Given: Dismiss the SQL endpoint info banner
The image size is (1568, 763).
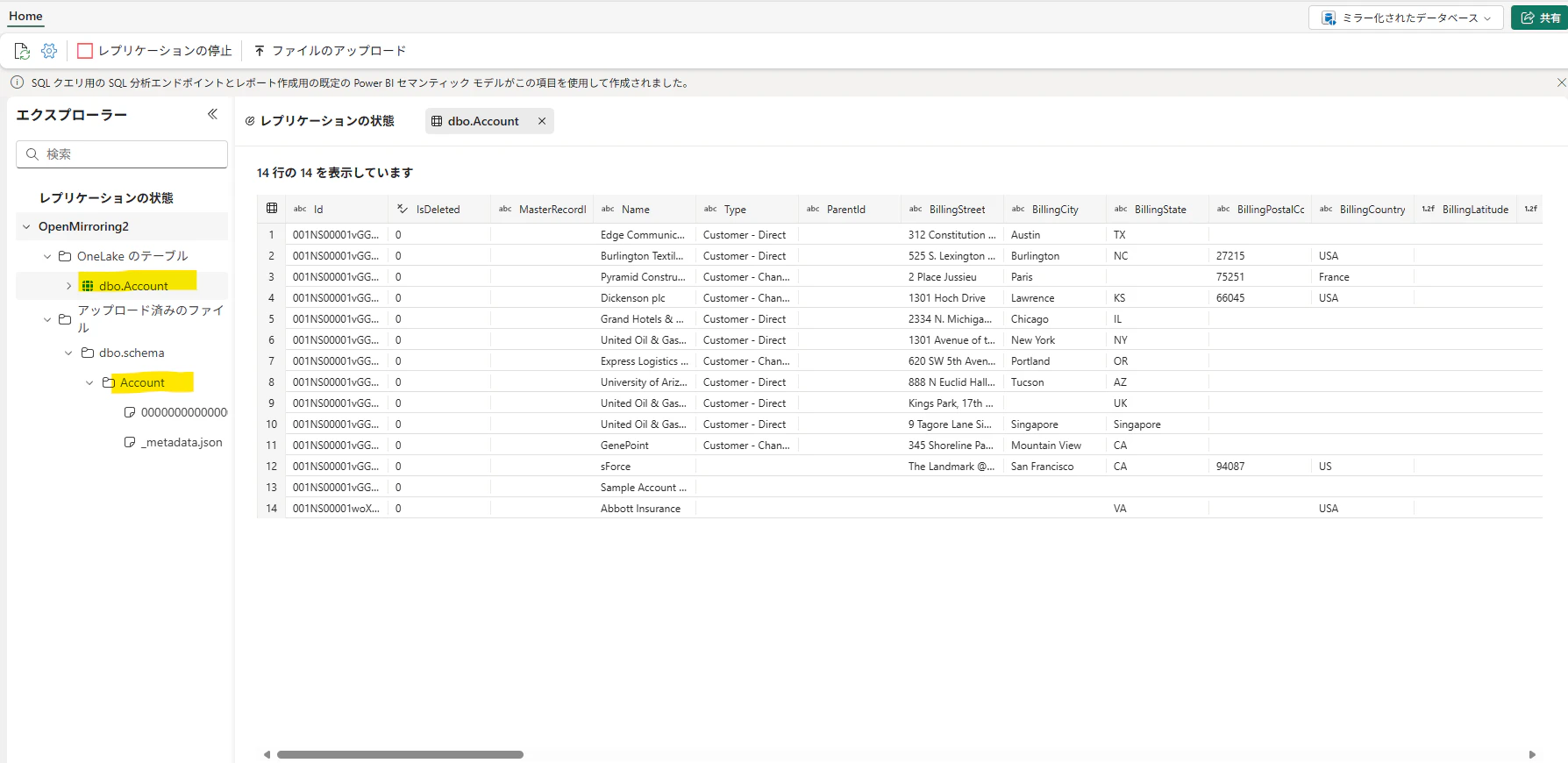Looking at the screenshot, I should 1561,82.
